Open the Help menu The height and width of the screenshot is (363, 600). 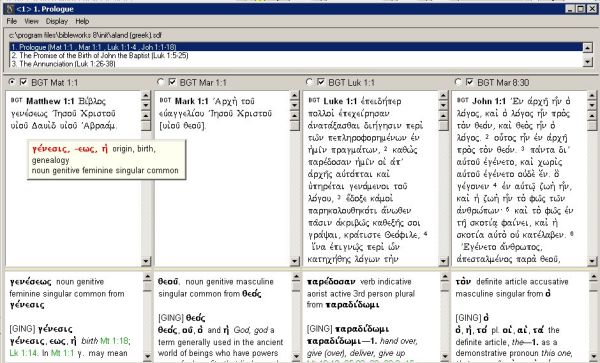82,21
